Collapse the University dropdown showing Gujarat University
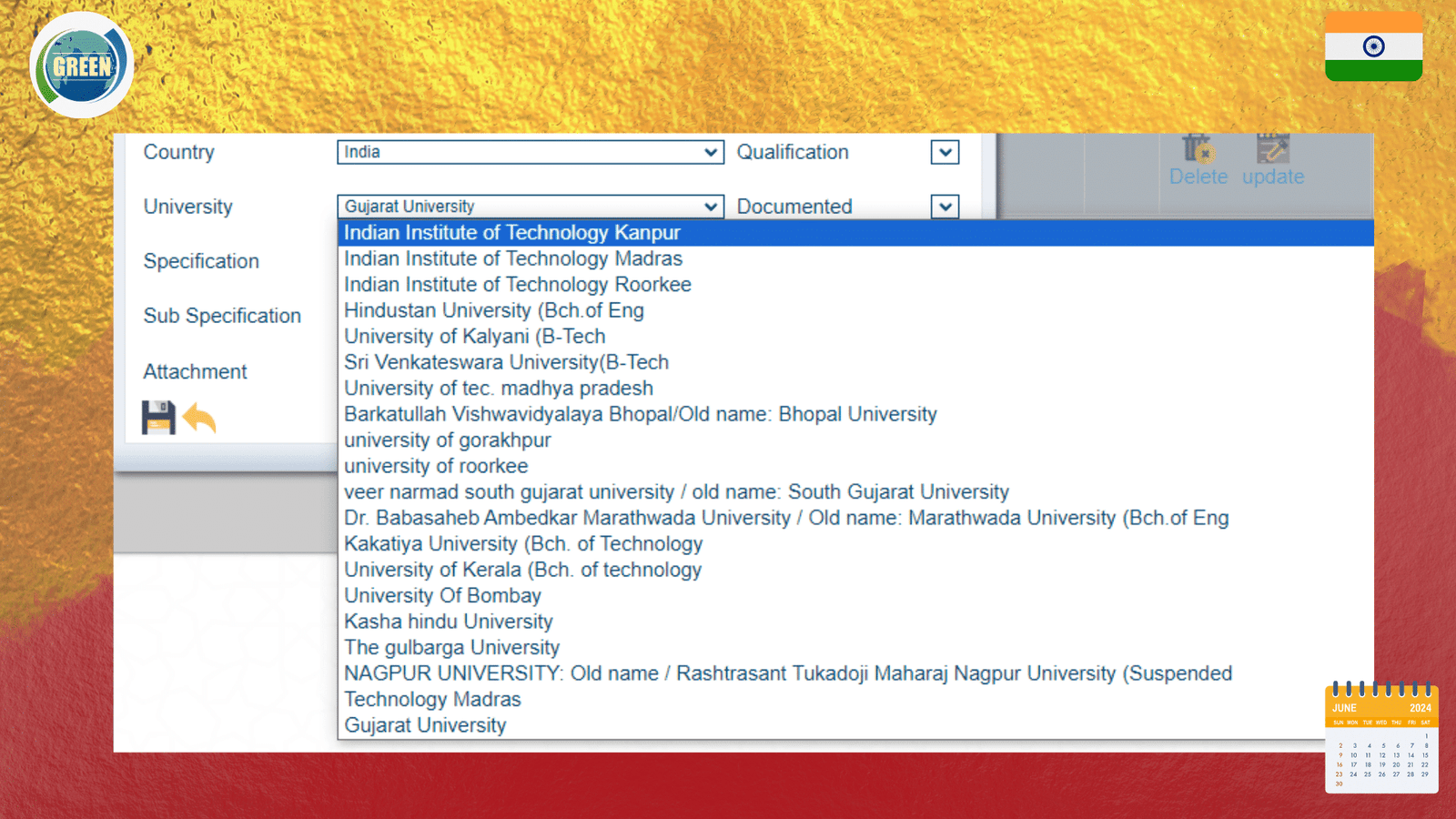Viewport: 1456px width, 819px height. tap(530, 207)
